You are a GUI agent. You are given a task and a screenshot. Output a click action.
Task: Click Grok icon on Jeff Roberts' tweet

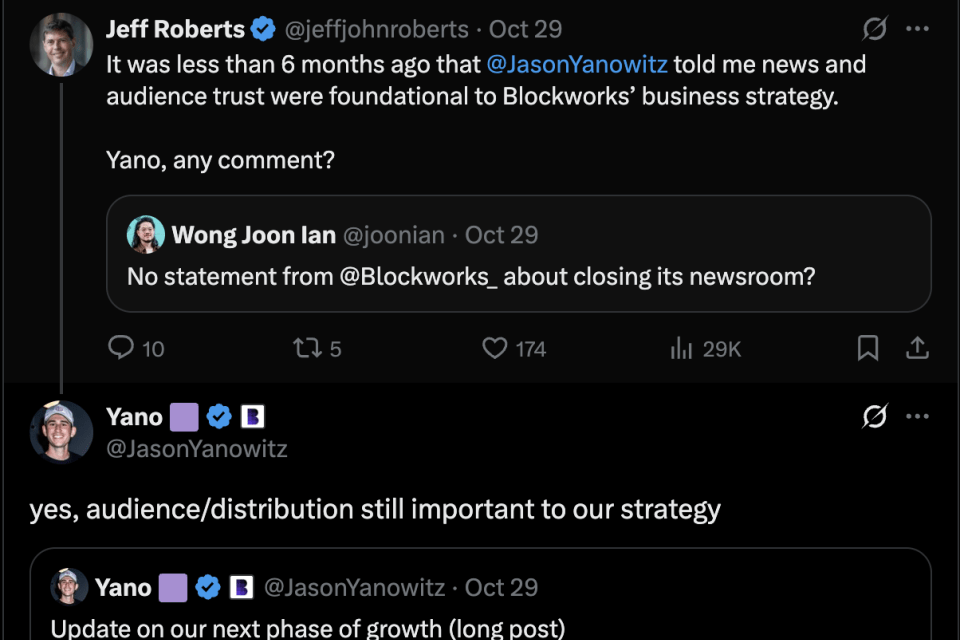874,30
